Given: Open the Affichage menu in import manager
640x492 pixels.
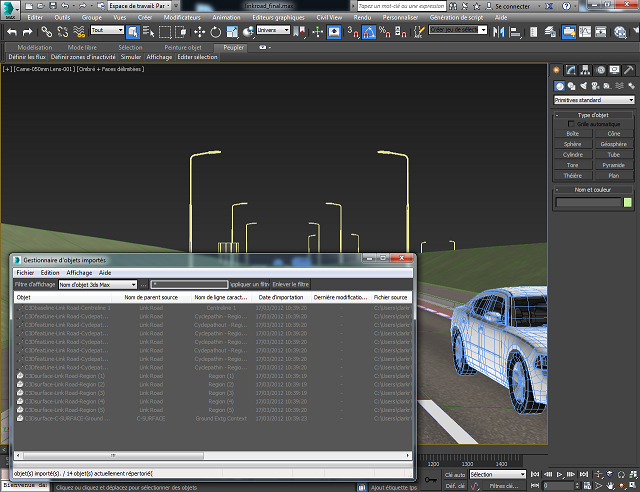Looking at the screenshot, I should [79, 272].
